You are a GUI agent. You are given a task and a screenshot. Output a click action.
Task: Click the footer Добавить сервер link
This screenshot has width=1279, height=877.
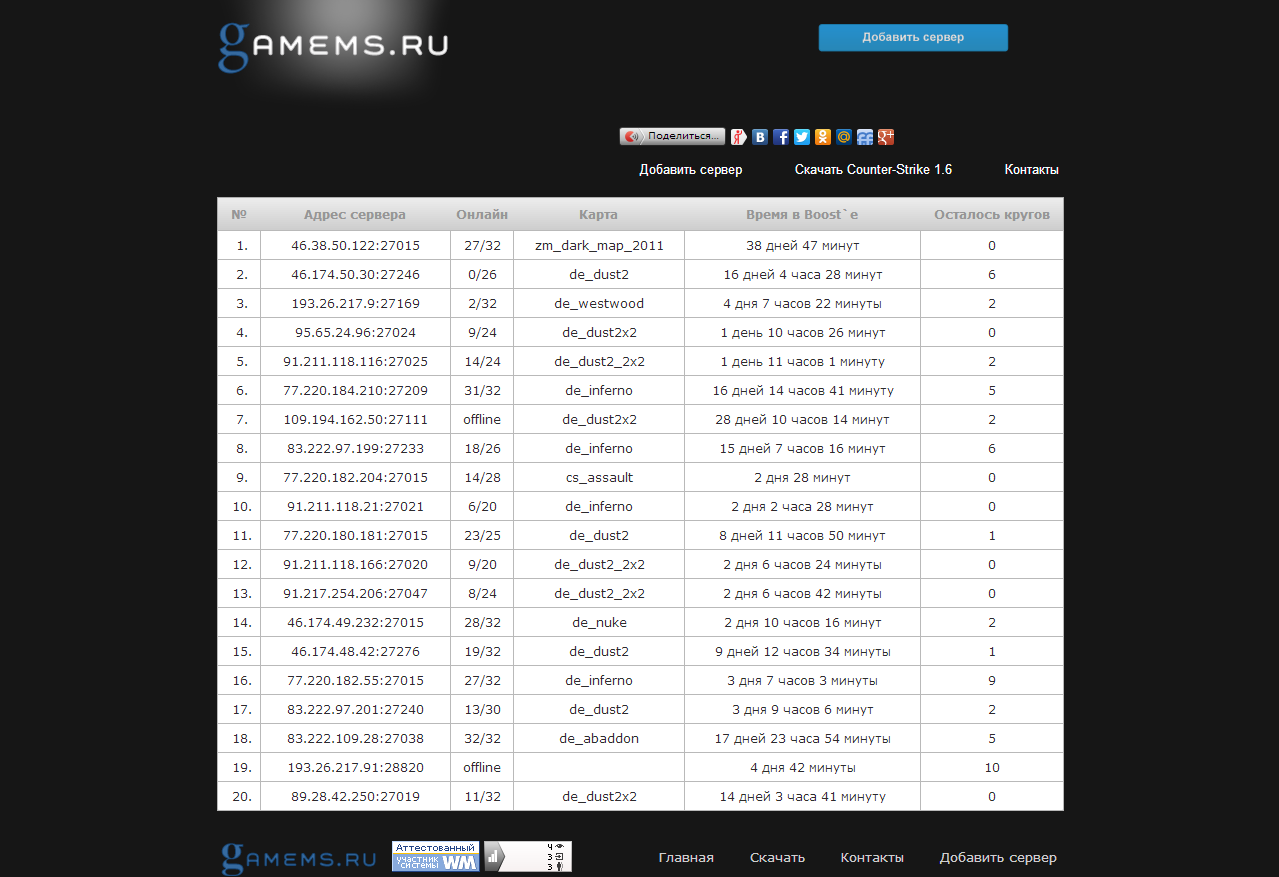coord(997,858)
